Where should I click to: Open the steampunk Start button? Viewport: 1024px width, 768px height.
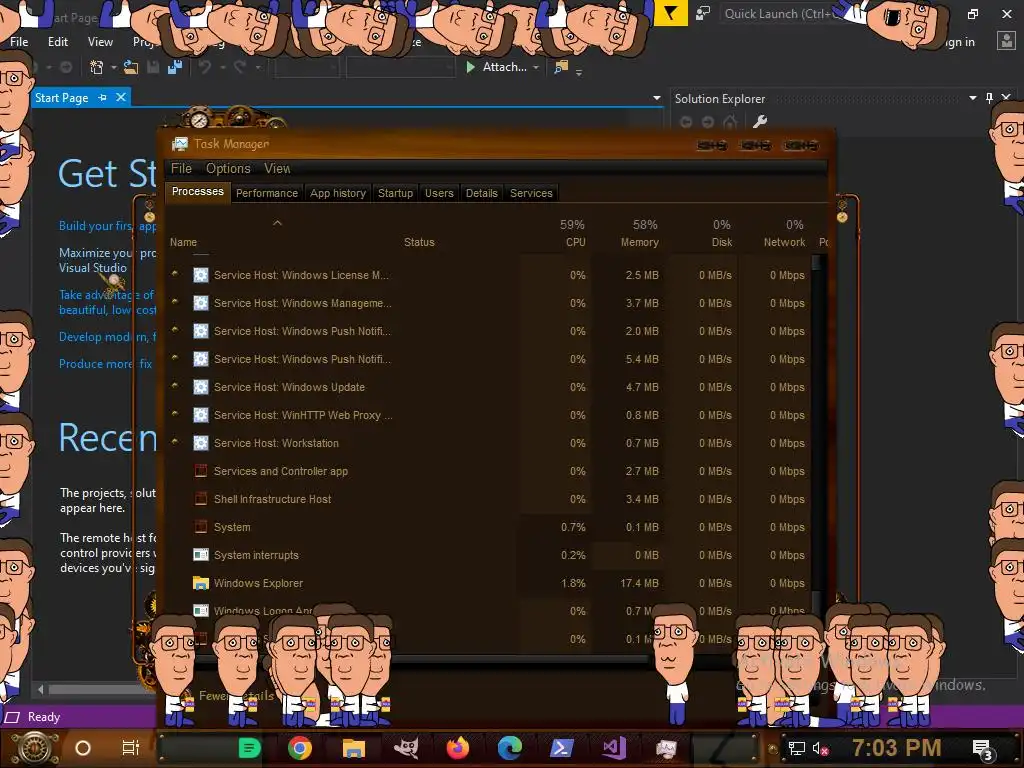35,748
